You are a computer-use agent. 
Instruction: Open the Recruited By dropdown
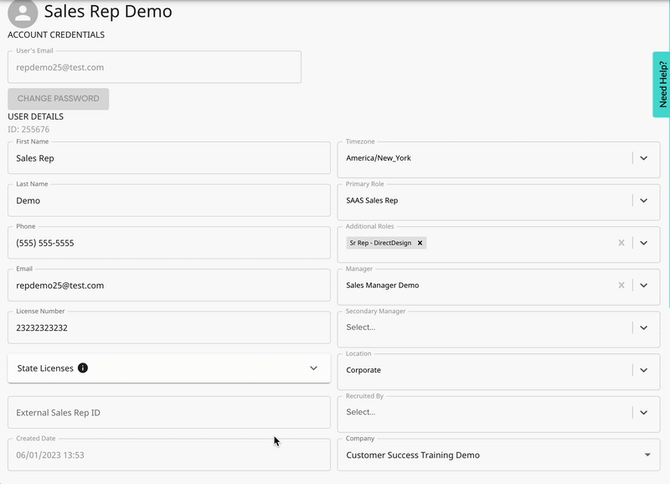644,412
